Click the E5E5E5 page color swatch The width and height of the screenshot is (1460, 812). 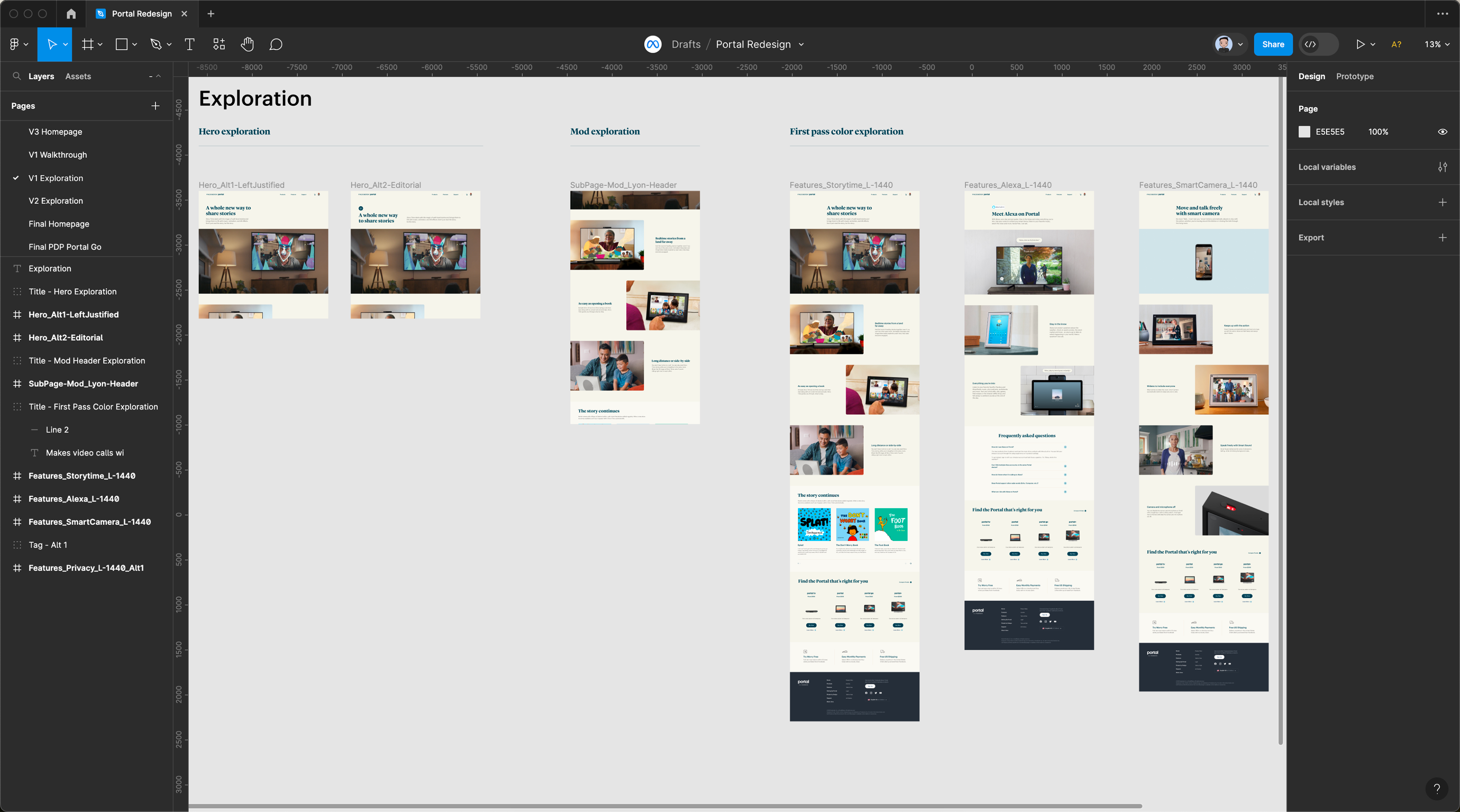coord(1304,132)
